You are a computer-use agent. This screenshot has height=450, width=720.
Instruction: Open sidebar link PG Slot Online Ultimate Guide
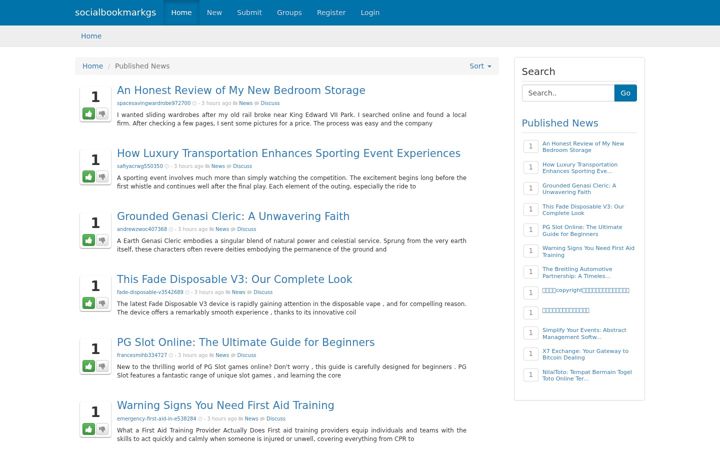click(x=582, y=231)
